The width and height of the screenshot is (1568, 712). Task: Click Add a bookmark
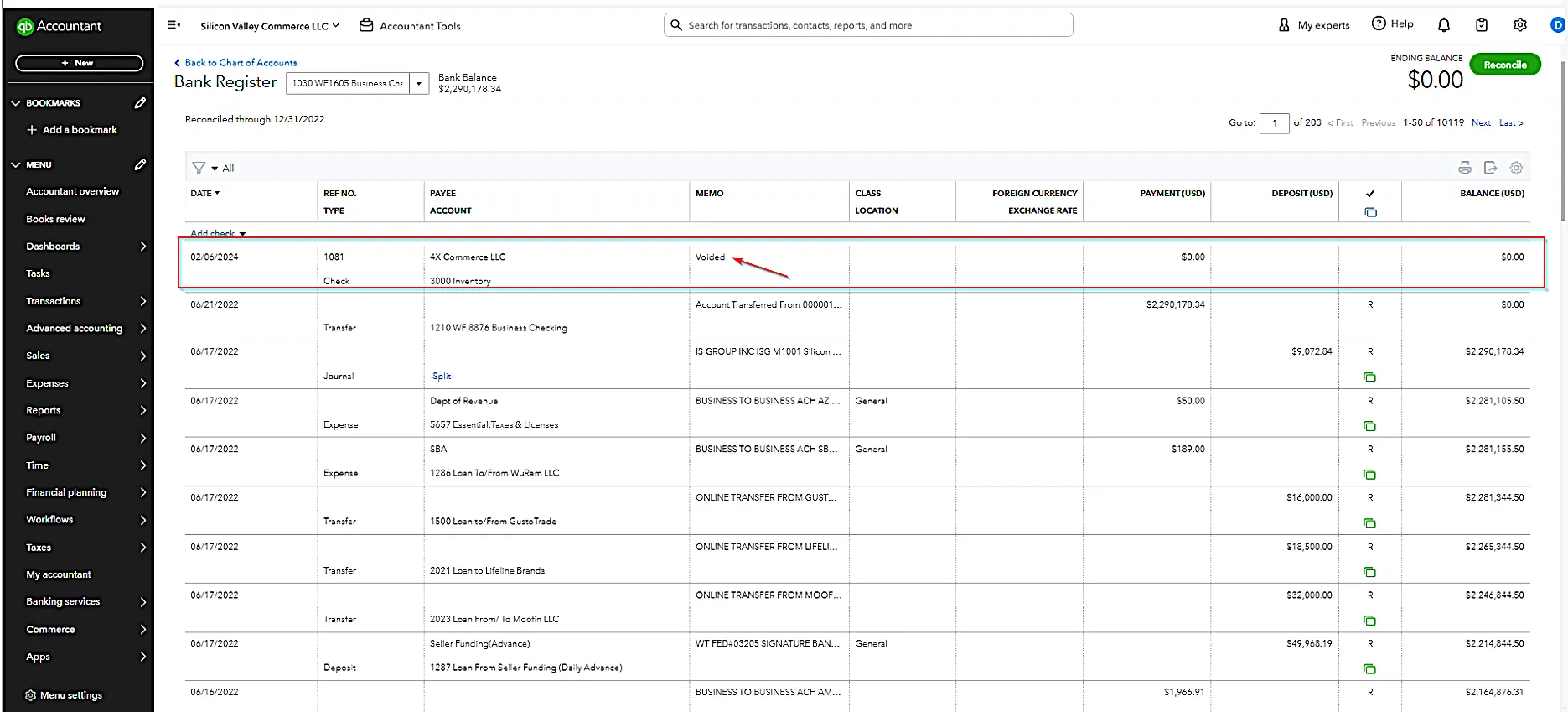pyautogui.click(x=72, y=130)
